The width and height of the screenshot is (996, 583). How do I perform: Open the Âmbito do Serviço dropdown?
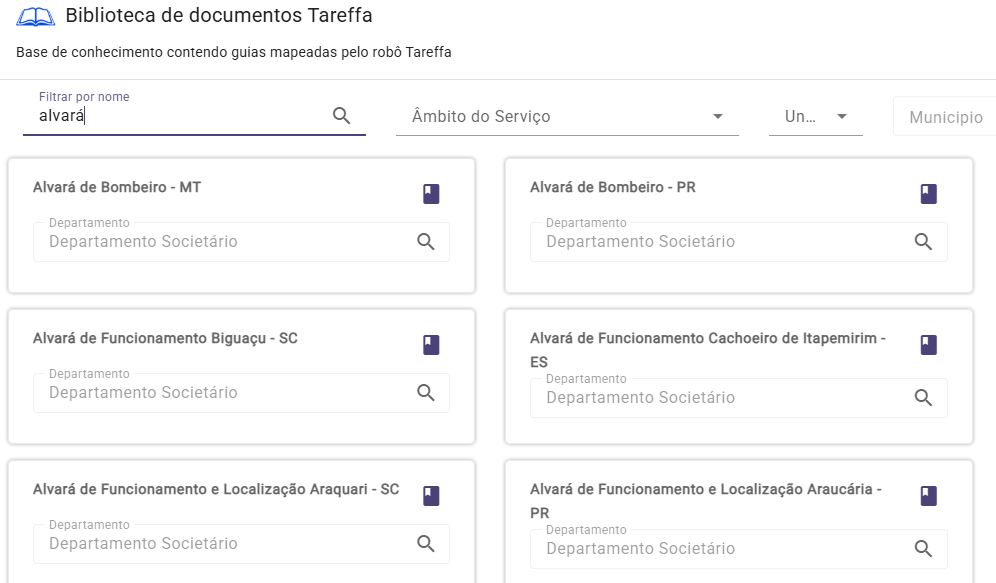(x=567, y=117)
